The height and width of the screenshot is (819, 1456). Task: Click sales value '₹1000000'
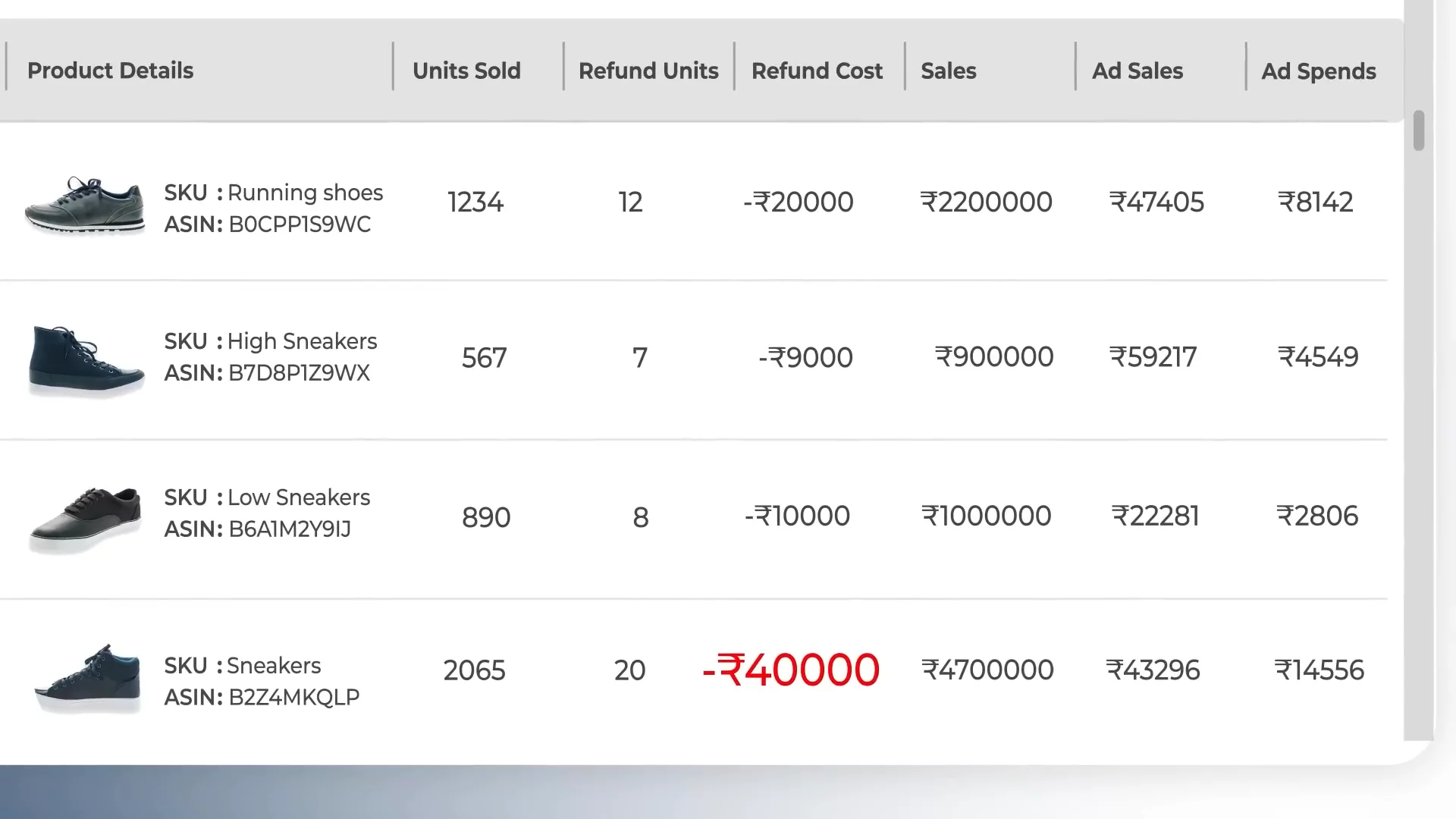pyautogui.click(x=986, y=516)
